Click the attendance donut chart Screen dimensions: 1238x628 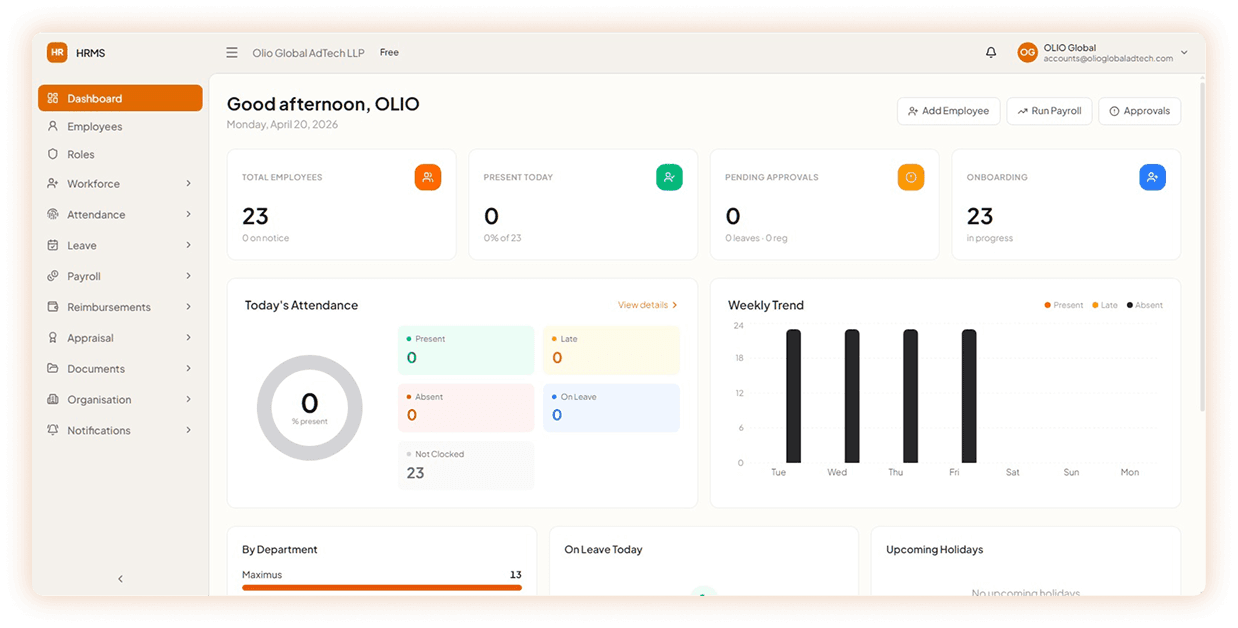click(x=310, y=408)
